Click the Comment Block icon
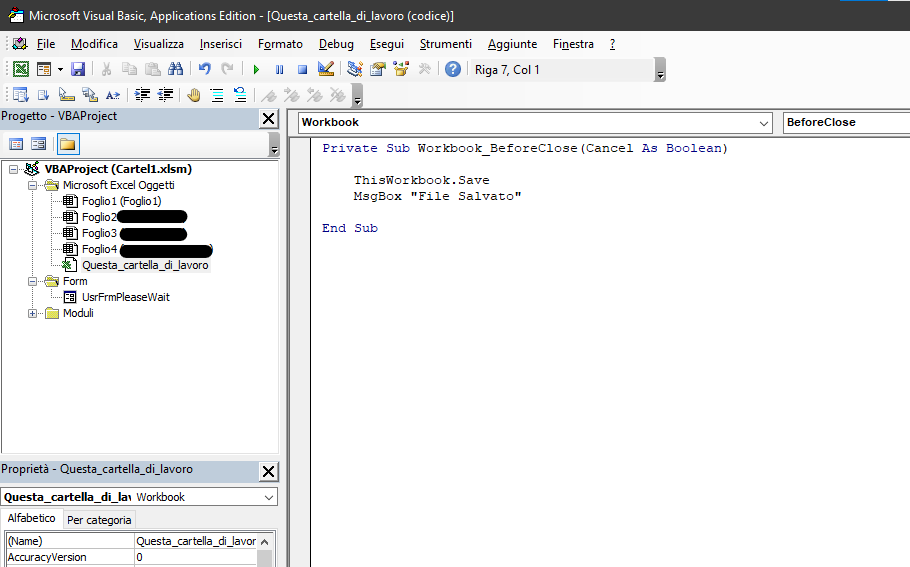The height and width of the screenshot is (567, 910). point(217,95)
